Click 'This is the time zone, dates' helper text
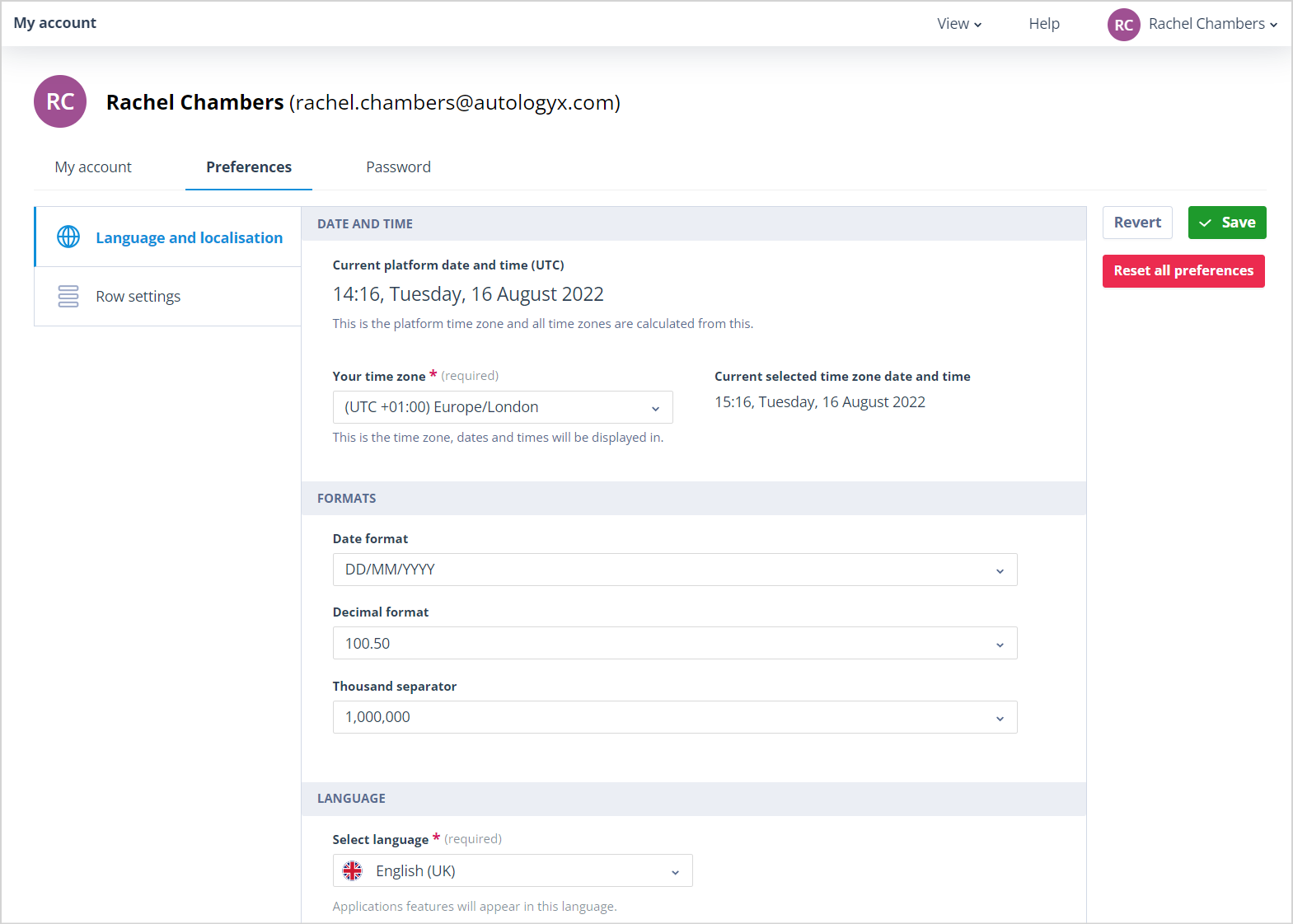Screen dimensions: 1293x924 pyautogui.click(x=498, y=438)
